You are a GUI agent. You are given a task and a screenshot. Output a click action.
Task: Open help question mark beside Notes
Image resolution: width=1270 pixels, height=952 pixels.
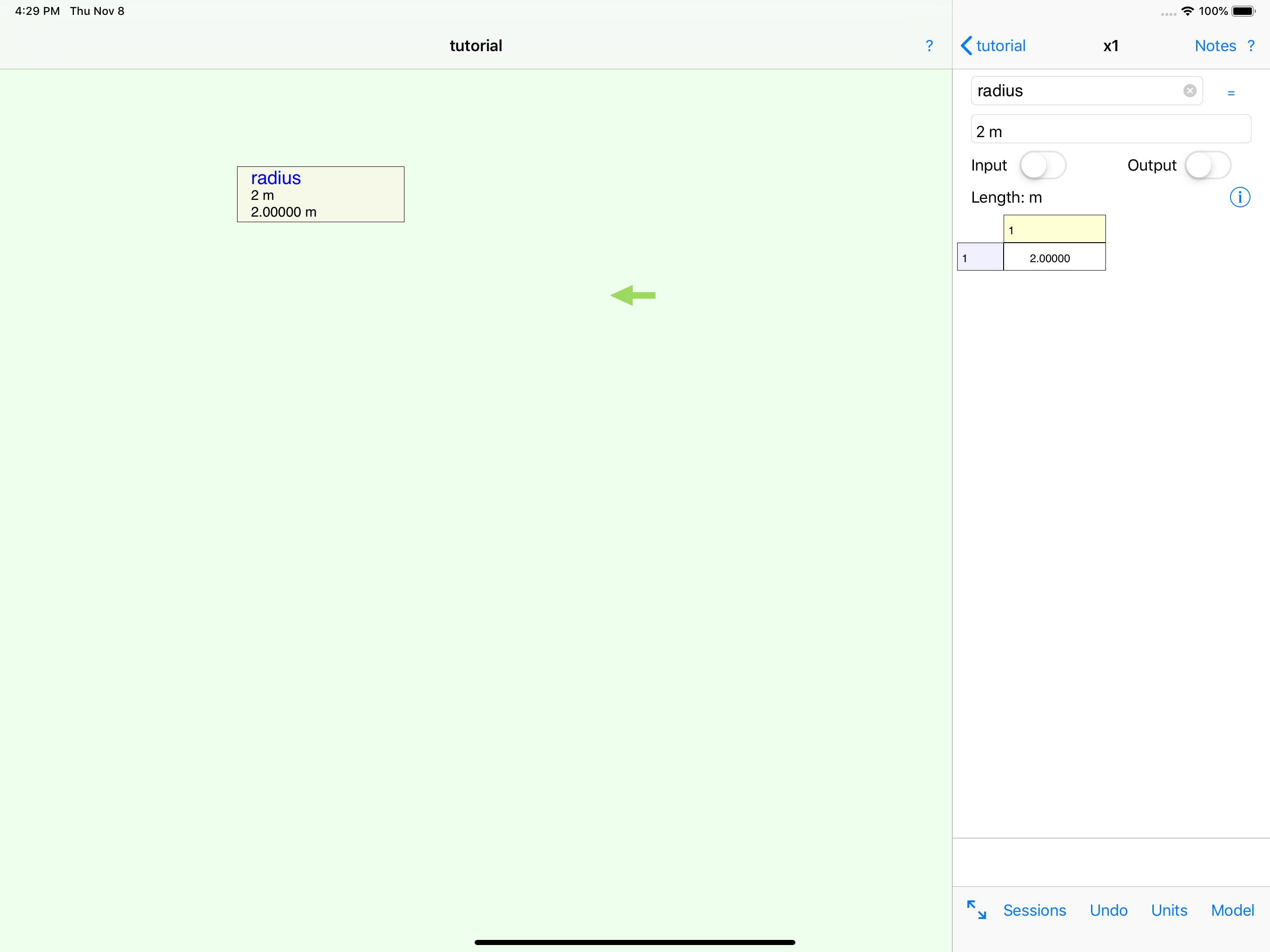tap(1251, 46)
